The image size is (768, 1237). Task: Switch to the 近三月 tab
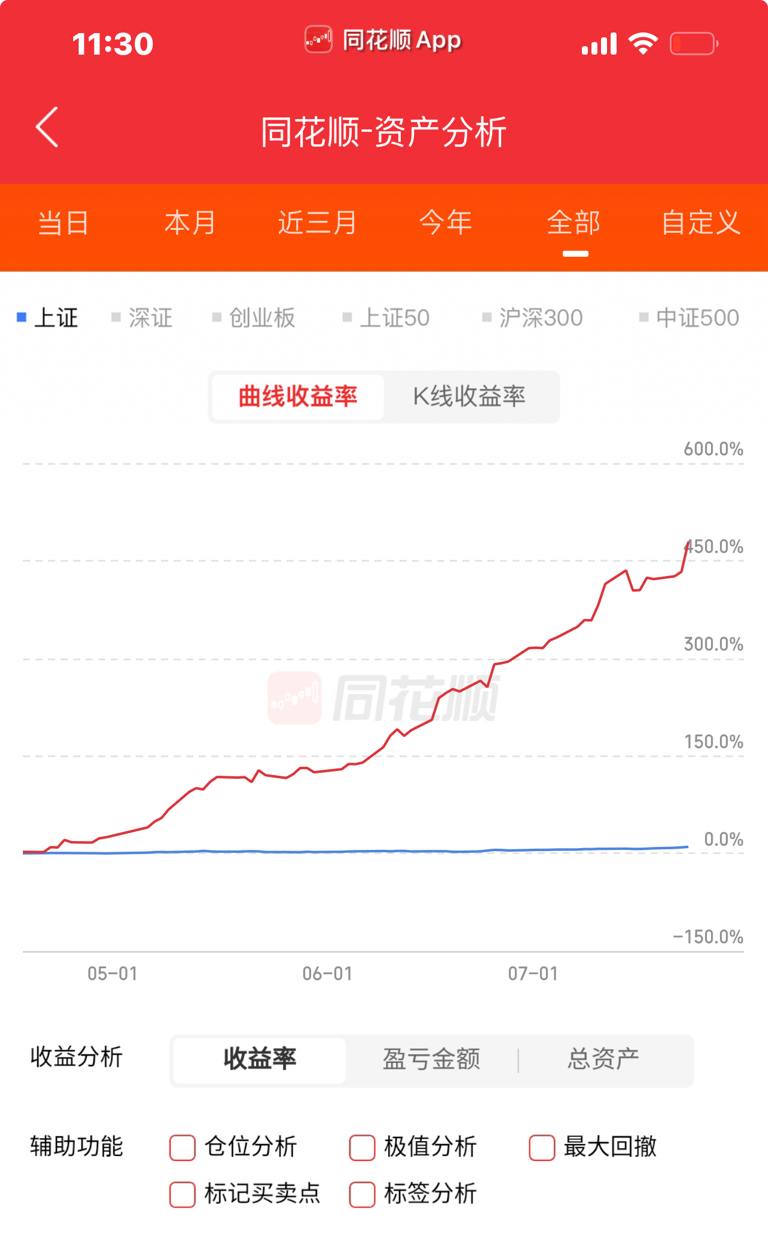tap(317, 222)
